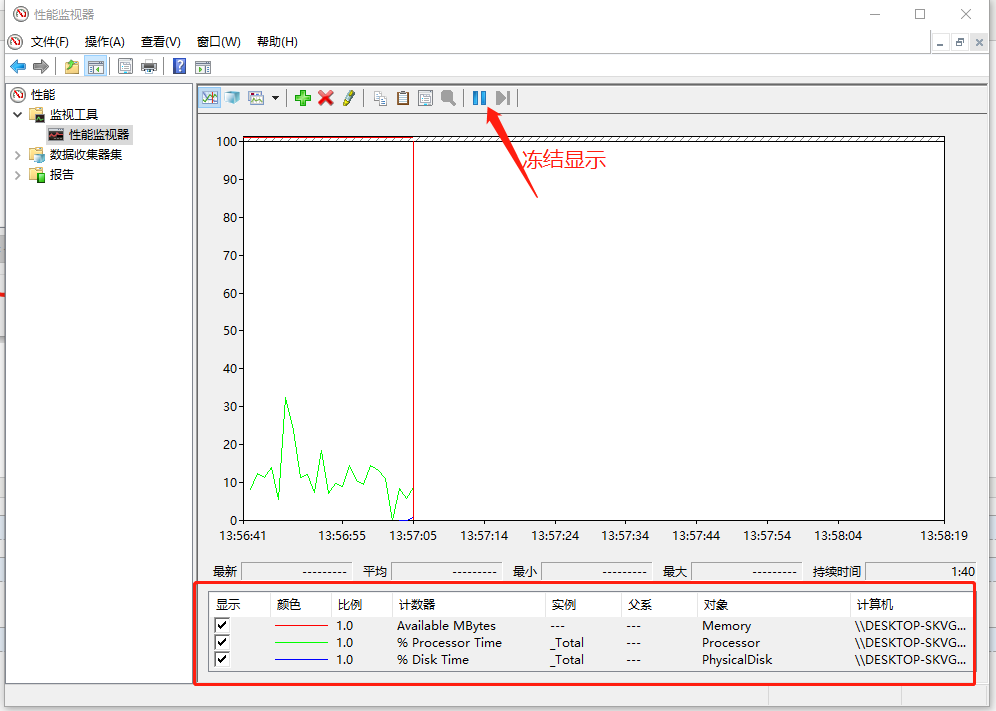Click the Memory object cell
This screenshot has width=996, height=711.
click(x=726, y=626)
